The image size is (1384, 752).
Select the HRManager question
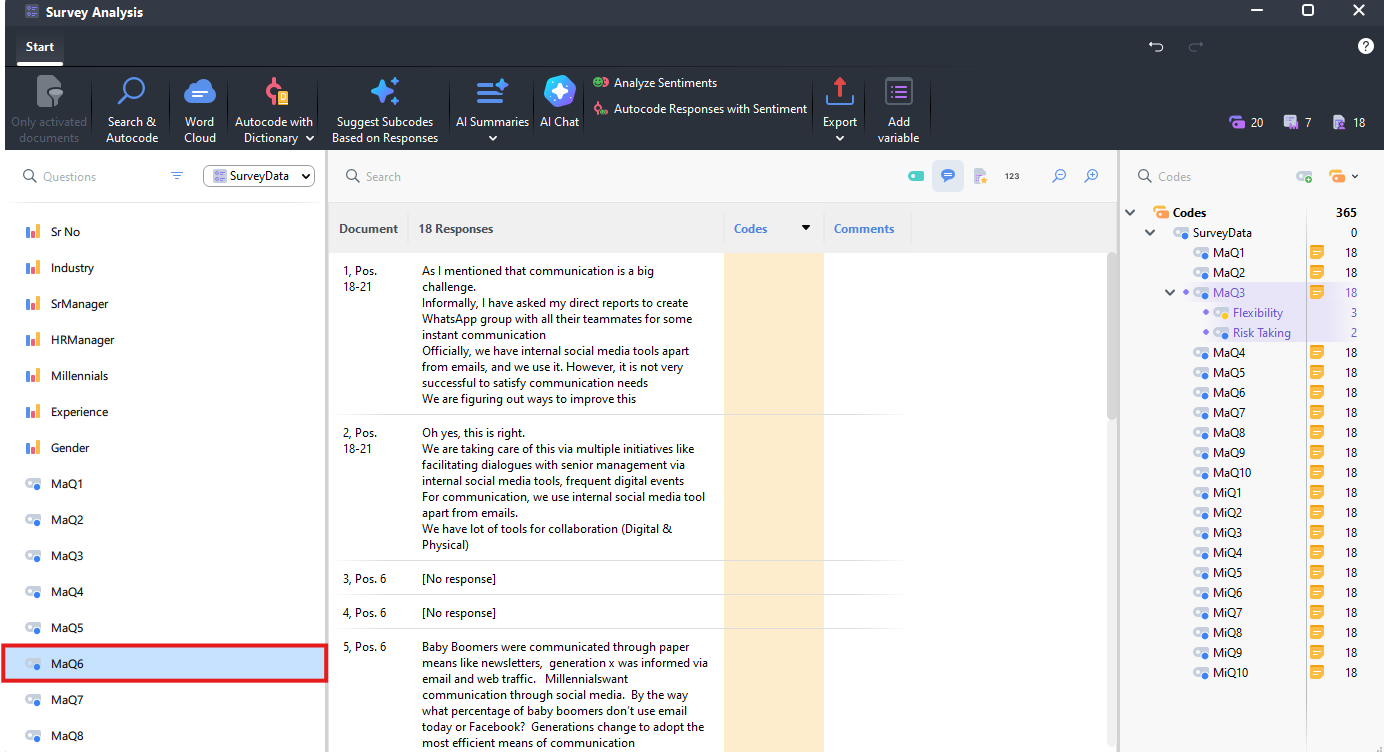(x=163, y=340)
